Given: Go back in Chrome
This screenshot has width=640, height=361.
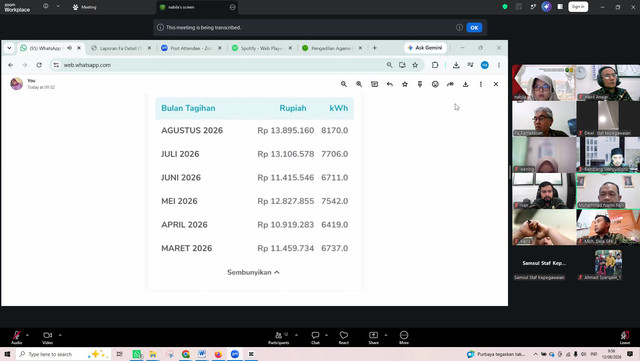Looking at the screenshot, I should pos(11,65).
